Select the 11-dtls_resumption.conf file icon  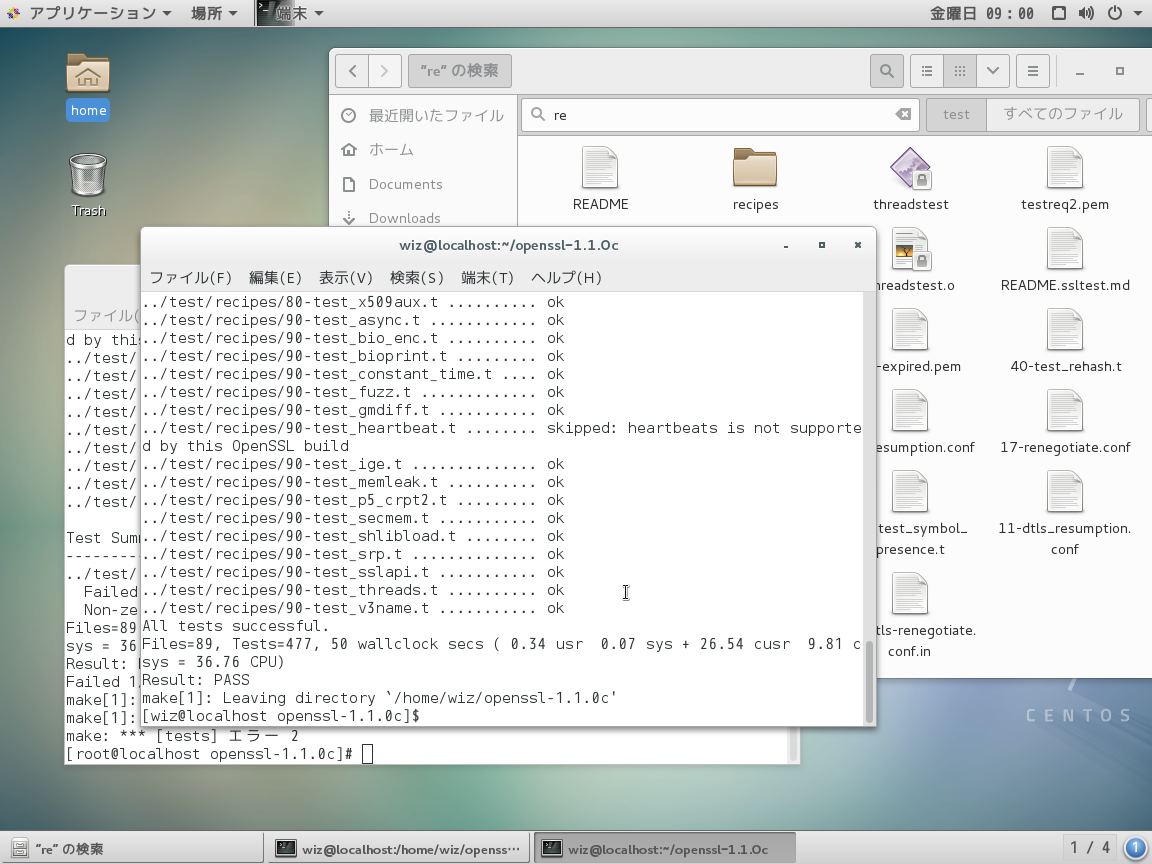click(x=1065, y=513)
